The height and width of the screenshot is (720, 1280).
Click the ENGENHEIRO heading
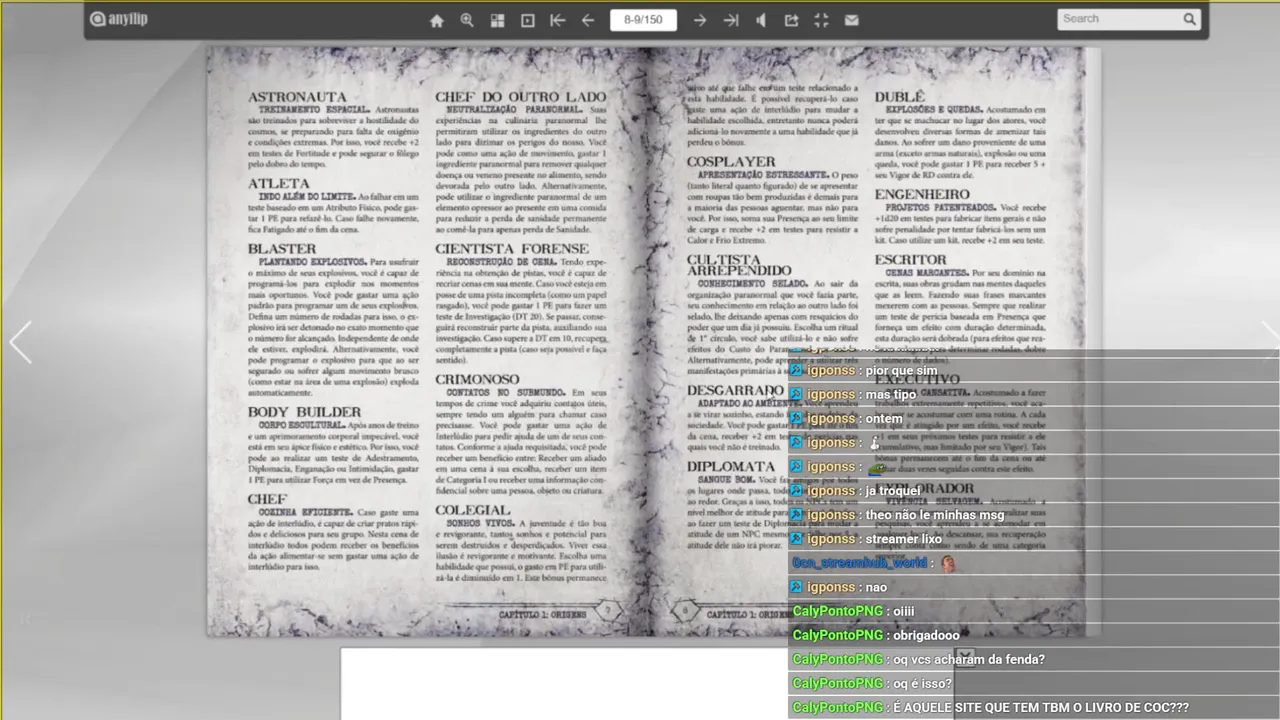click(922, 195)
